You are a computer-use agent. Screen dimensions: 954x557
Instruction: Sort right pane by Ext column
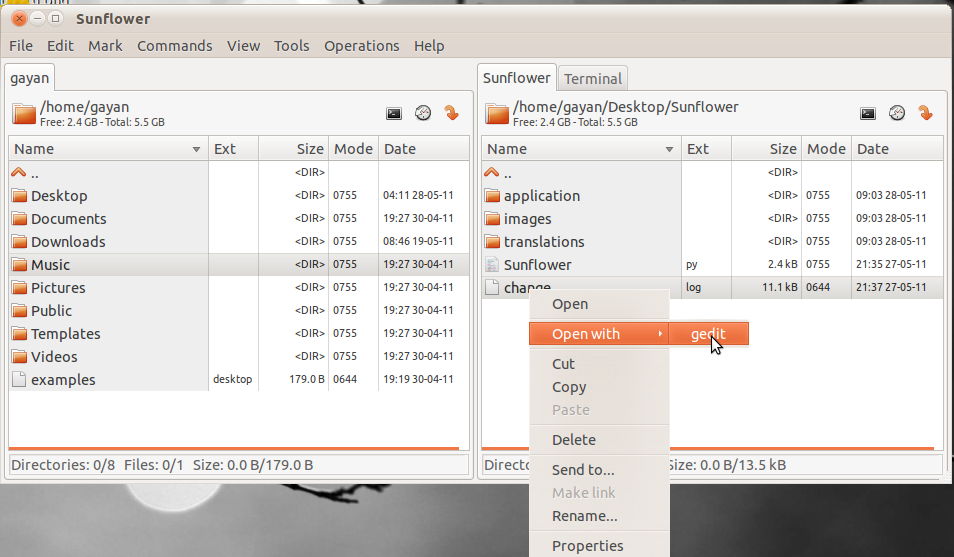706,149
